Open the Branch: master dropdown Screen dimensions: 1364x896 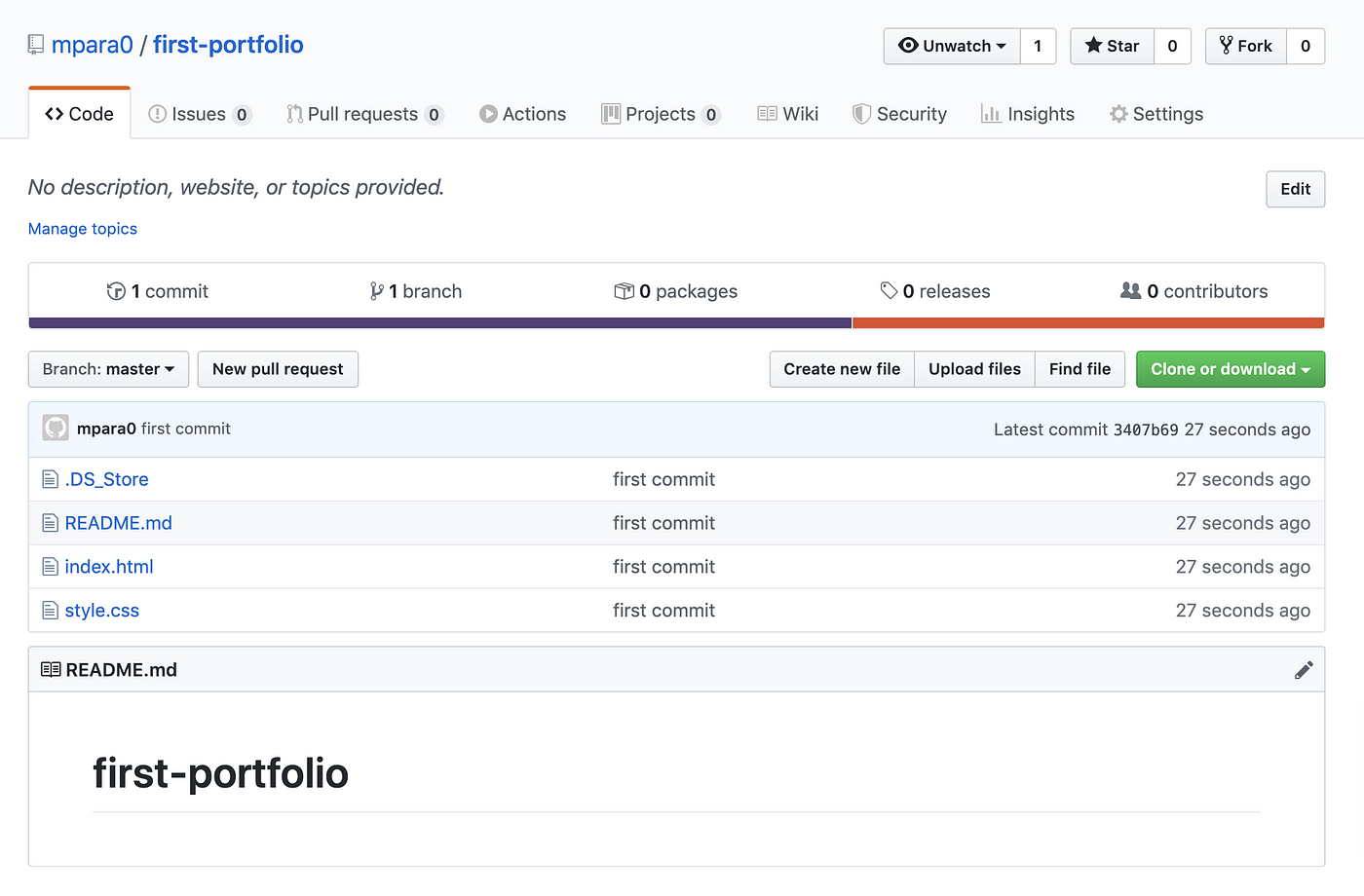108,369
